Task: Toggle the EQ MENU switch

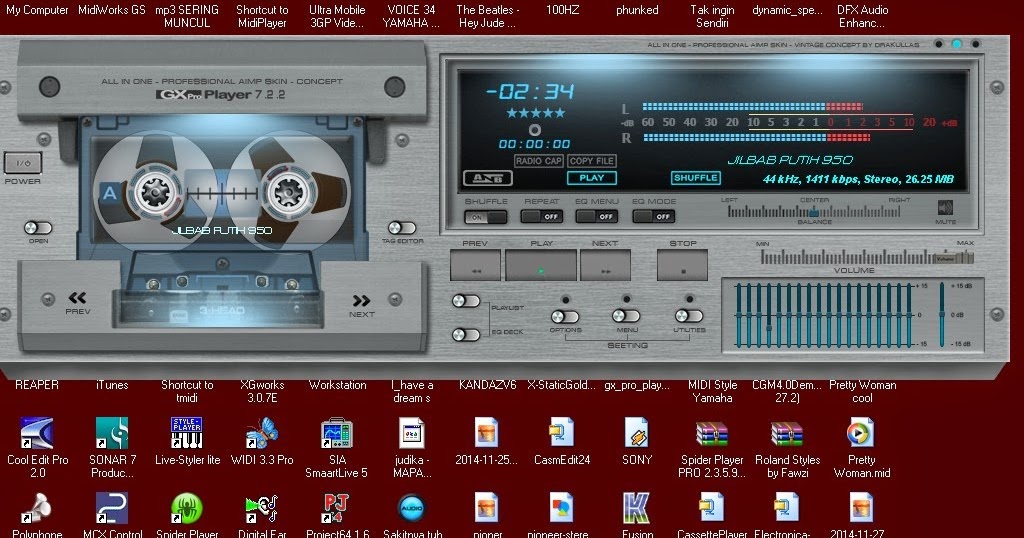Action: pos(597,217)
